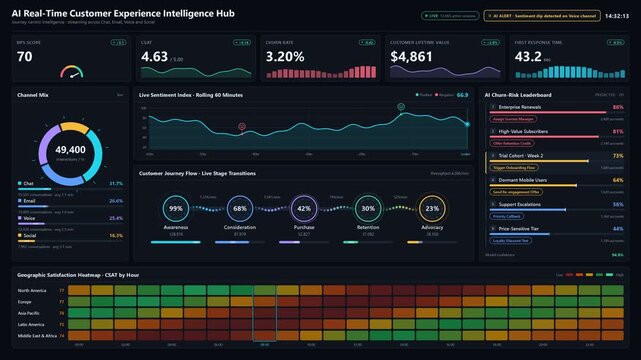Click the Awareness stage progress bar
641x360 pixels.
click(176, 242)
